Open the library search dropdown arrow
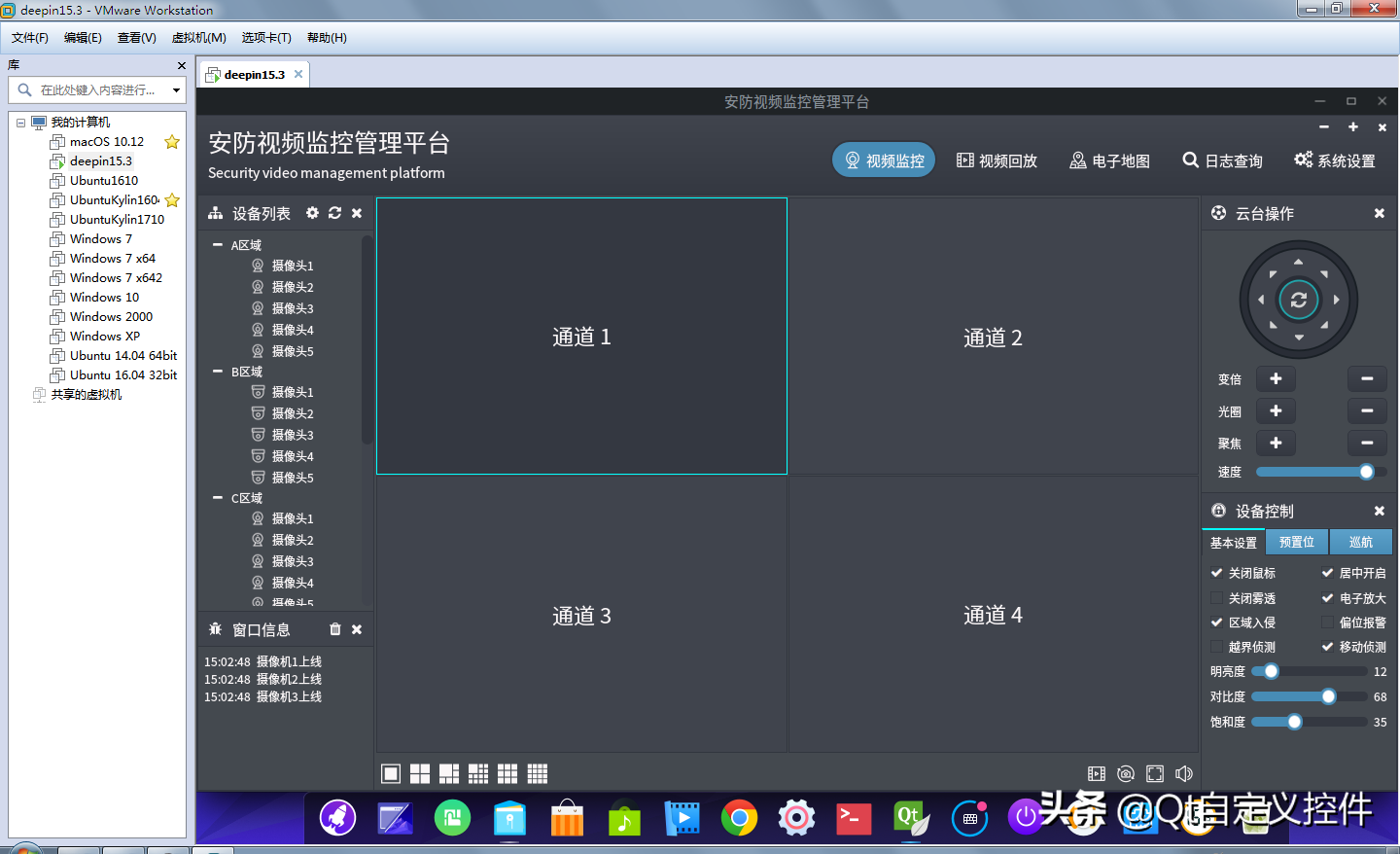The height and width of the screenshot is (854, 1400). pos(176,90)
